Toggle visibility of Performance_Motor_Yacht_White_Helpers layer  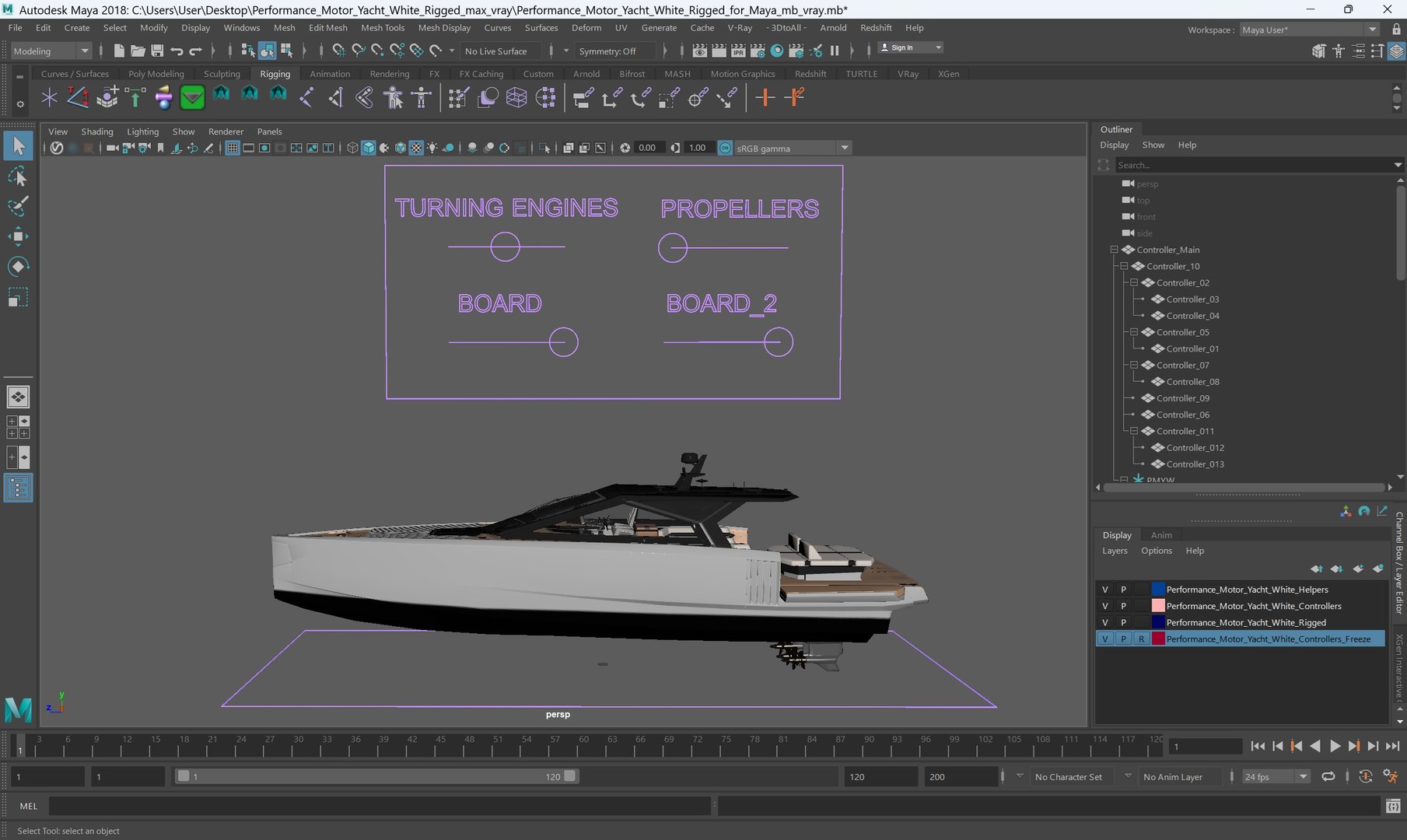coord(1104,590)
